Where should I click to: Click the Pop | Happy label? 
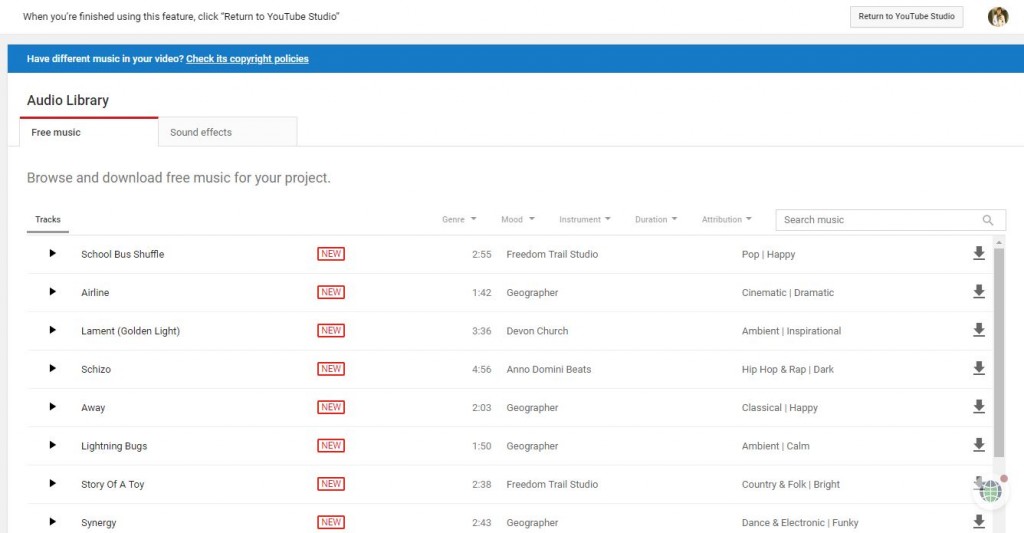point(768,254)
